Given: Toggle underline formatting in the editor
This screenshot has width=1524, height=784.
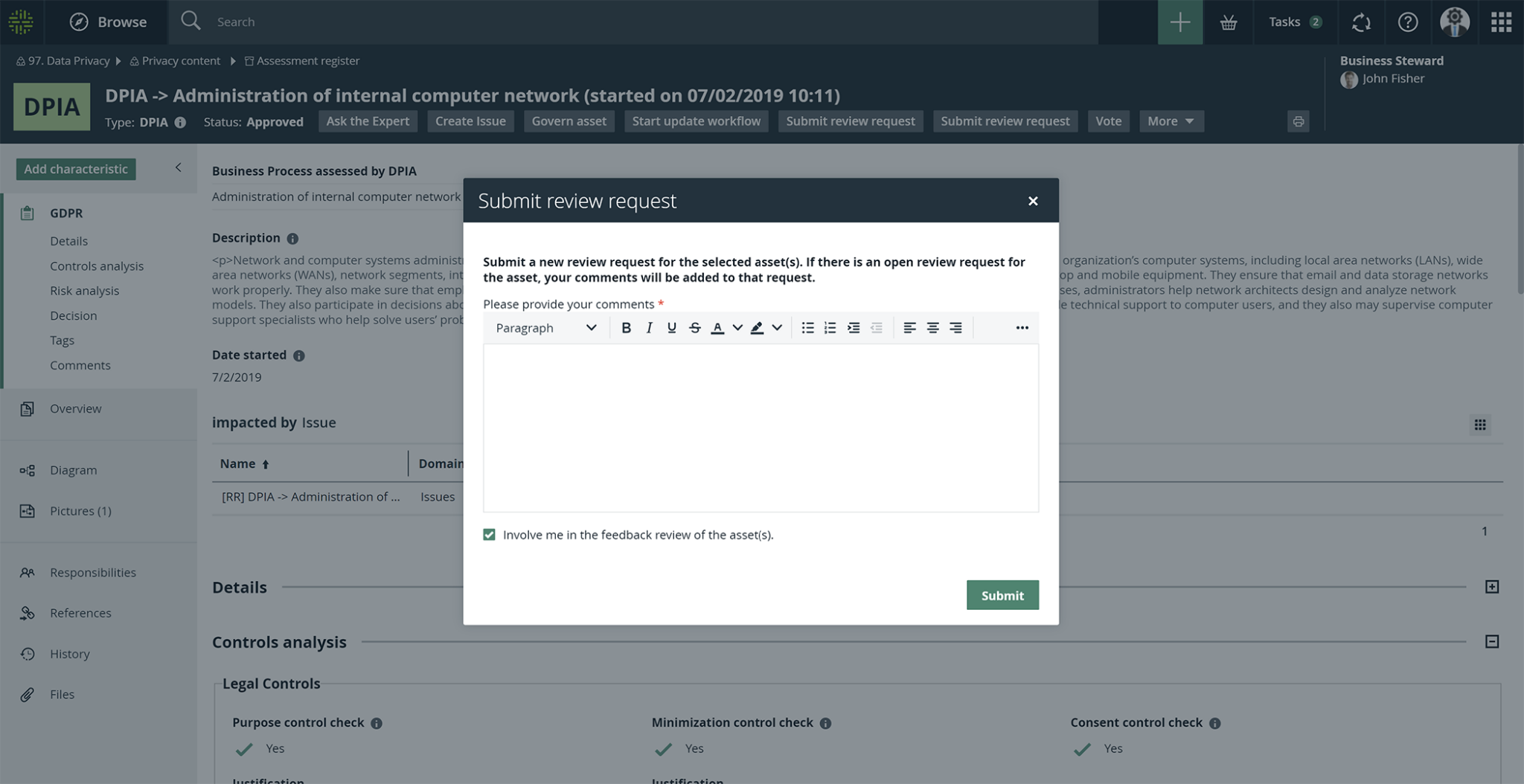Looking at the screenshot, I should click(x=671, y=327).
